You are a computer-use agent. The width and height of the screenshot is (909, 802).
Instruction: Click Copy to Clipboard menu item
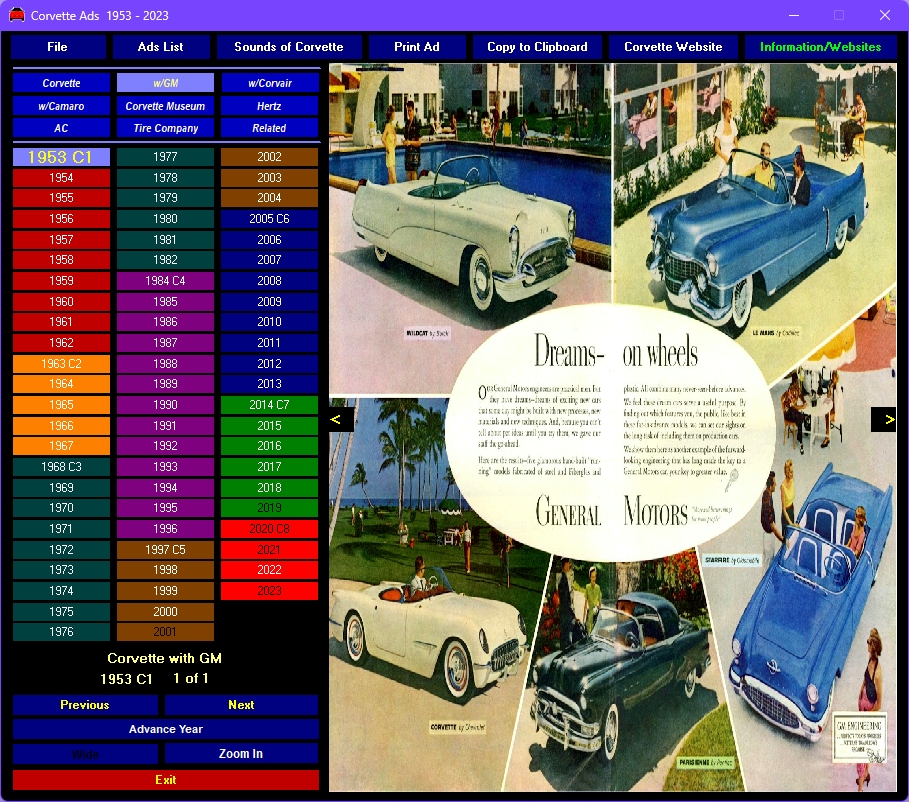pos(537,47)
